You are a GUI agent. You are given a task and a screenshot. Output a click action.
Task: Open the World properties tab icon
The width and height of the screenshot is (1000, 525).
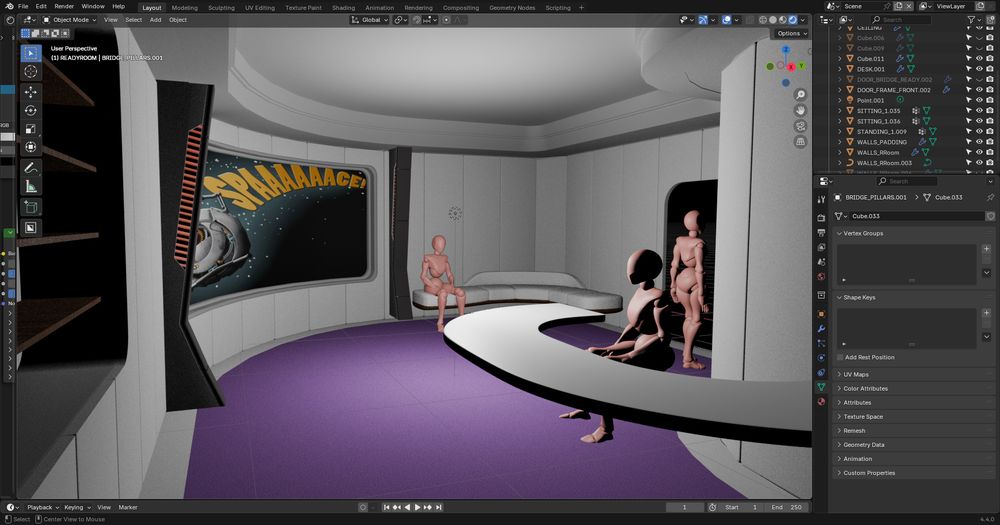coord(821,277)
